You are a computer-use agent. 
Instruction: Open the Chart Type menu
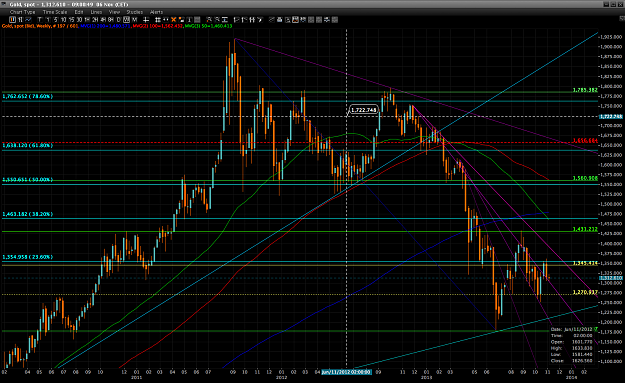pos(22,12)
